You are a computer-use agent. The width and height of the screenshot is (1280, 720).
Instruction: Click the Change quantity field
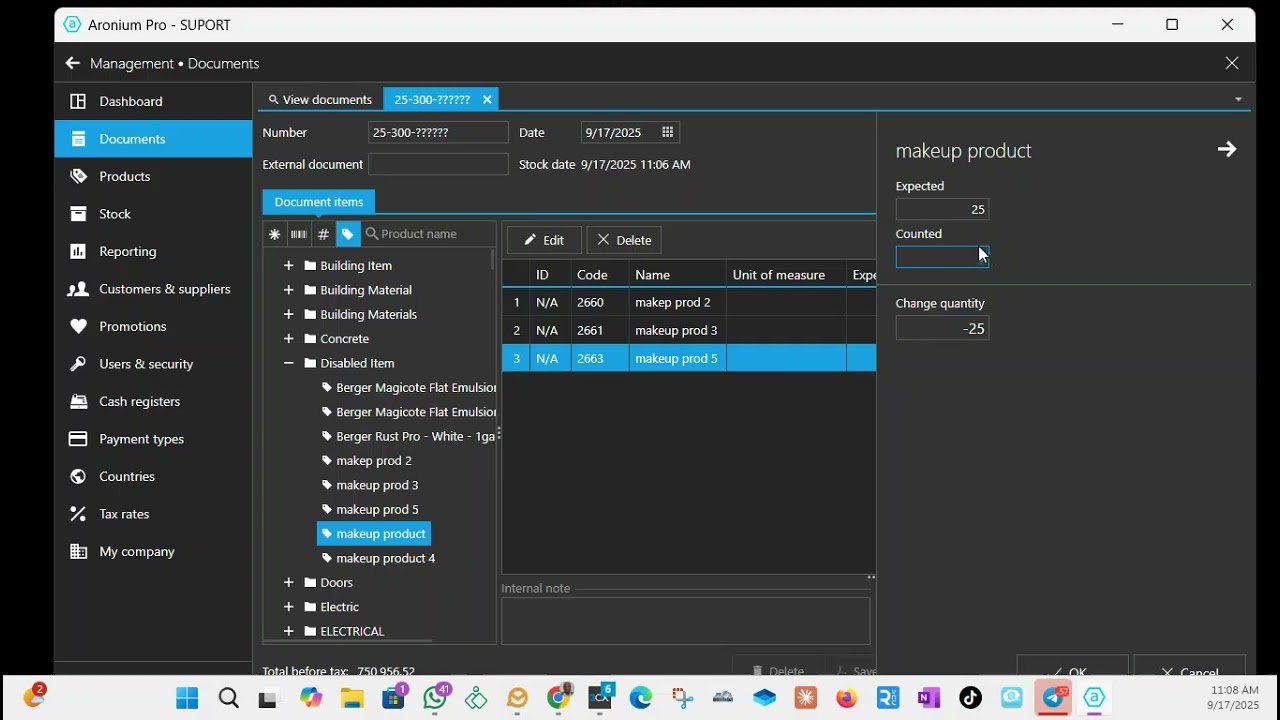tap(942, 328)
